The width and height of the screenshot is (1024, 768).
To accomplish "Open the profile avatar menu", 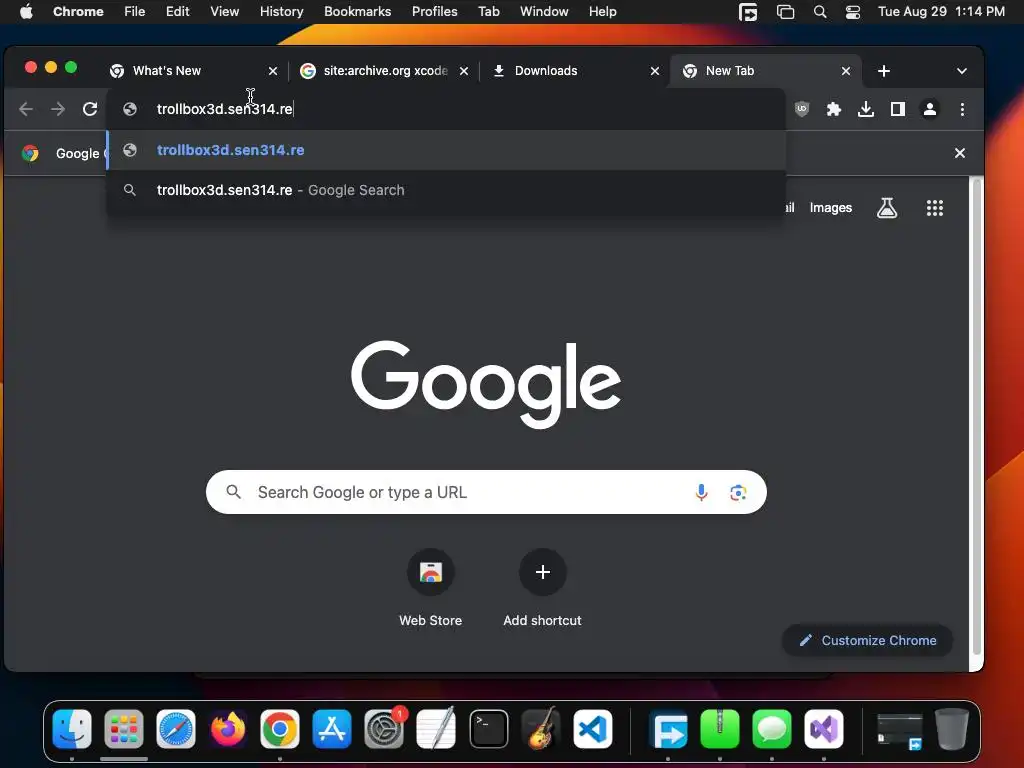I will point(930,109).
